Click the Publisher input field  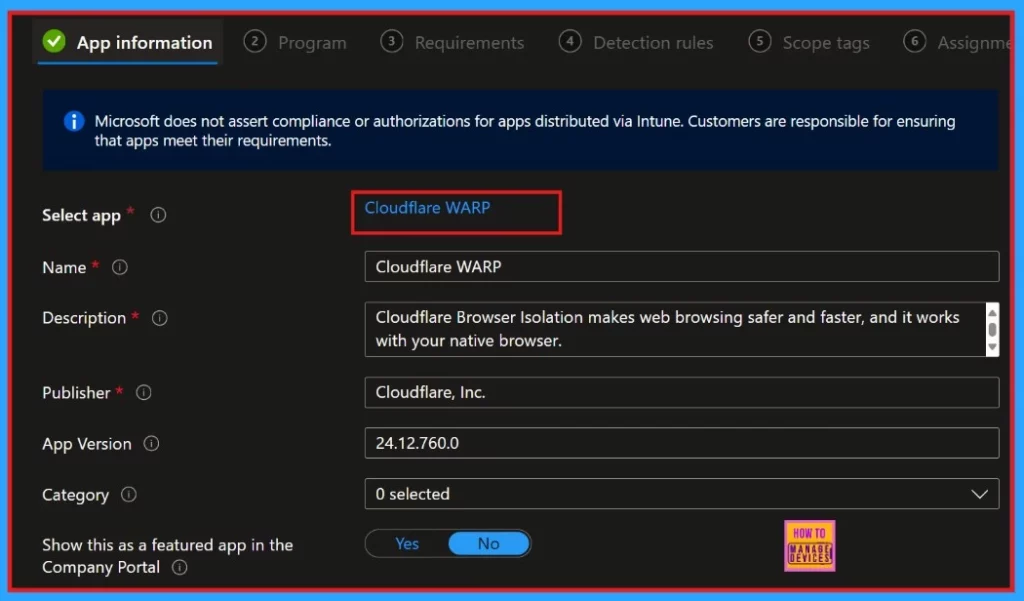pos(682,393)
